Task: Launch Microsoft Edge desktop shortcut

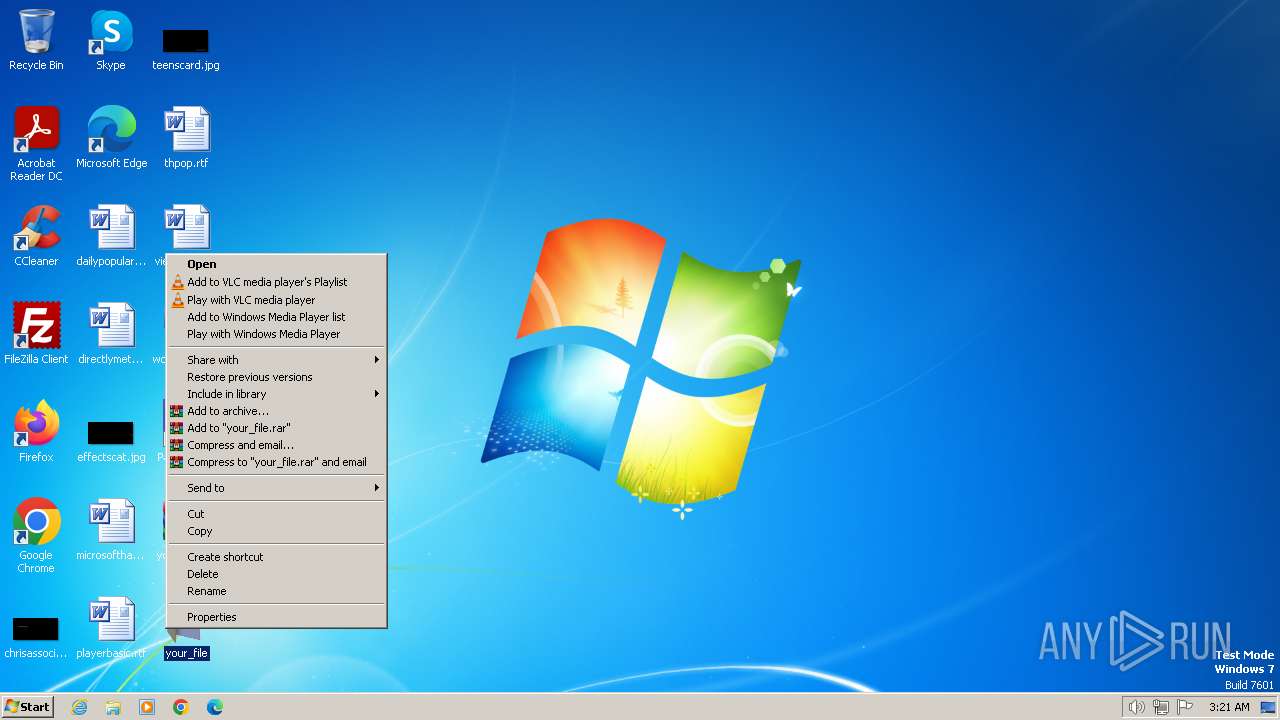Action: pos(111,137)
